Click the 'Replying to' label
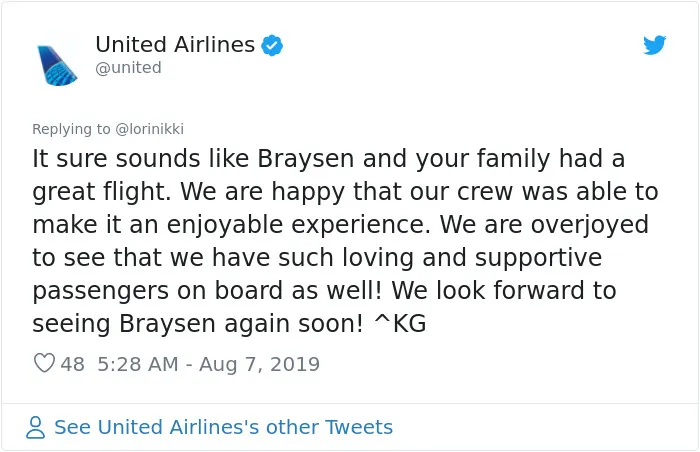Viewport: 700px width, 452px height. point(71,129)
